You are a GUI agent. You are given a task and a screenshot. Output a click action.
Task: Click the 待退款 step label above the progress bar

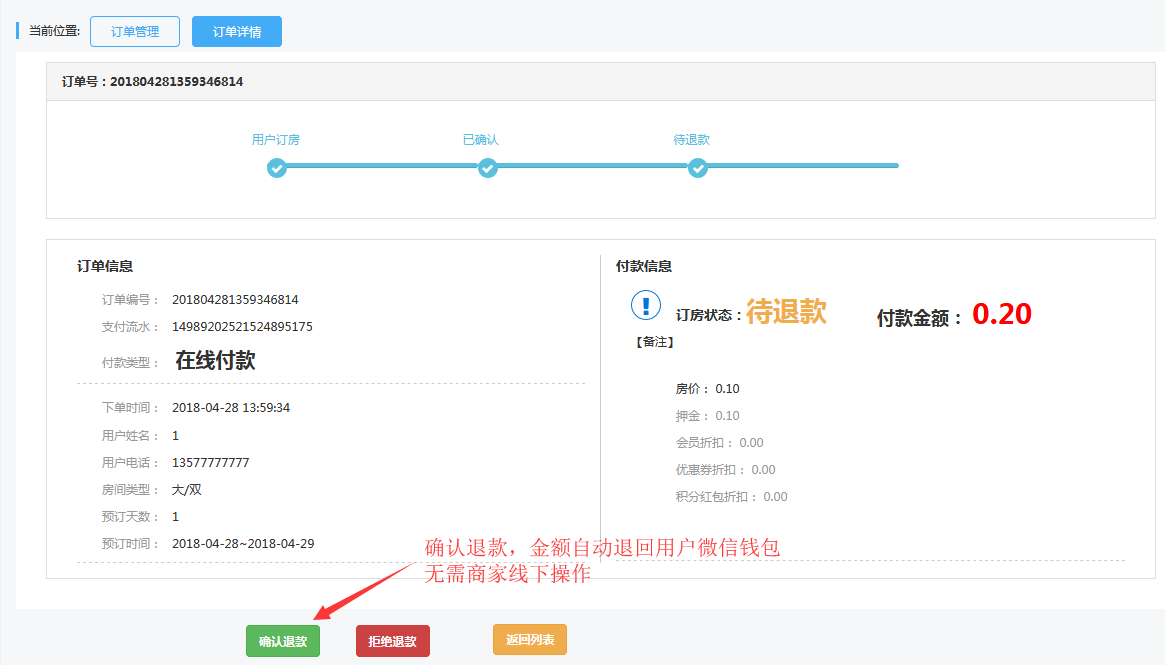pyautogui.click(x=692, y=140)
